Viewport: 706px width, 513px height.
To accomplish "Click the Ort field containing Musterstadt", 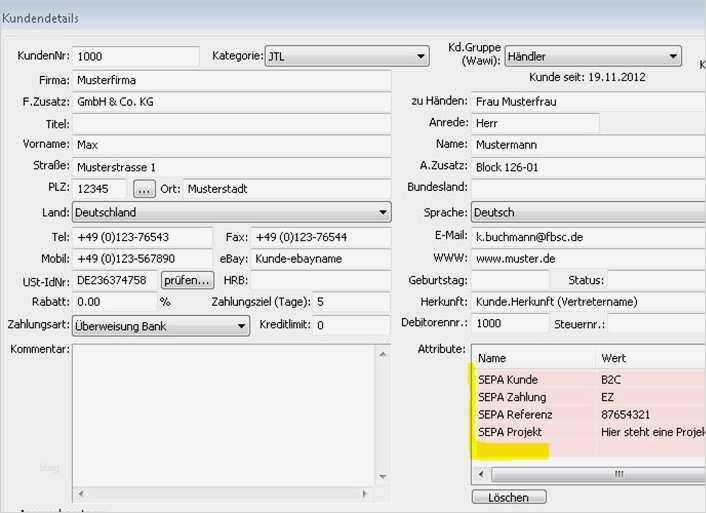I will 287,189.
